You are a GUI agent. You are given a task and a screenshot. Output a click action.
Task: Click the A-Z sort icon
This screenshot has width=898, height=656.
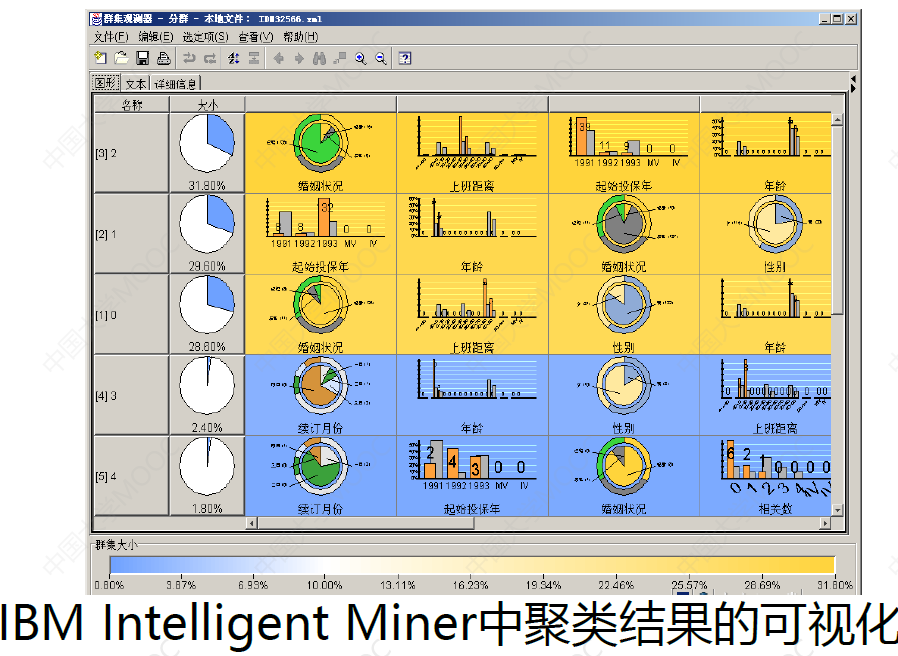(233, 58)
